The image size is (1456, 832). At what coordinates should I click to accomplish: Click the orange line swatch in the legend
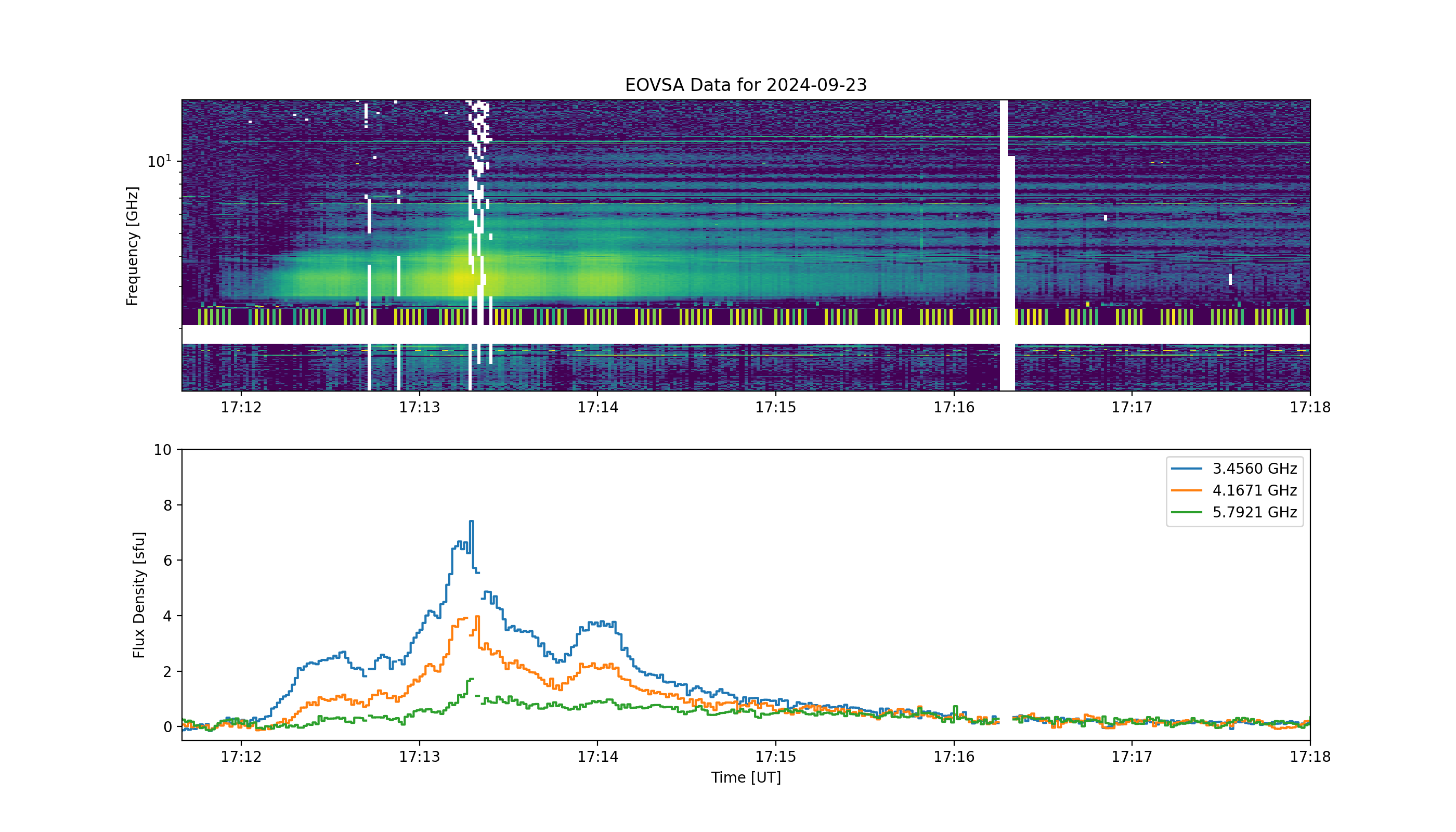click(1186, 490)
